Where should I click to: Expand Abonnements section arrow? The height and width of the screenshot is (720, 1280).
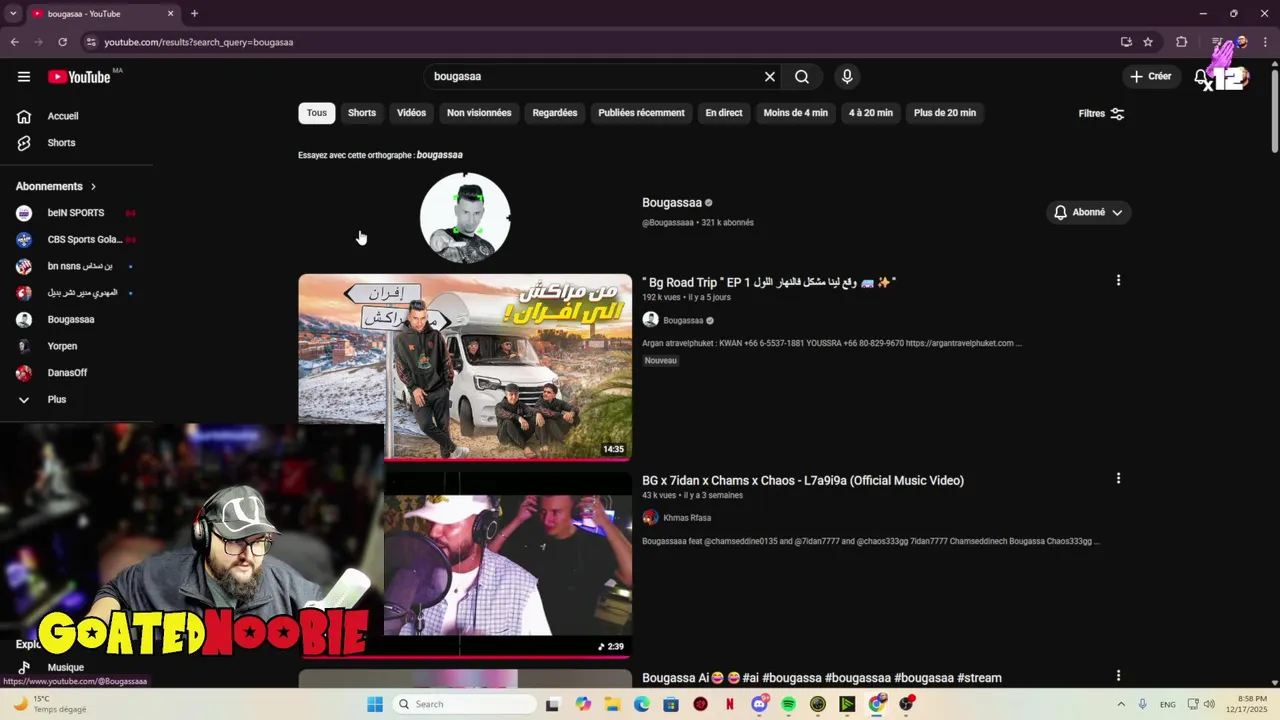point(93,187)
